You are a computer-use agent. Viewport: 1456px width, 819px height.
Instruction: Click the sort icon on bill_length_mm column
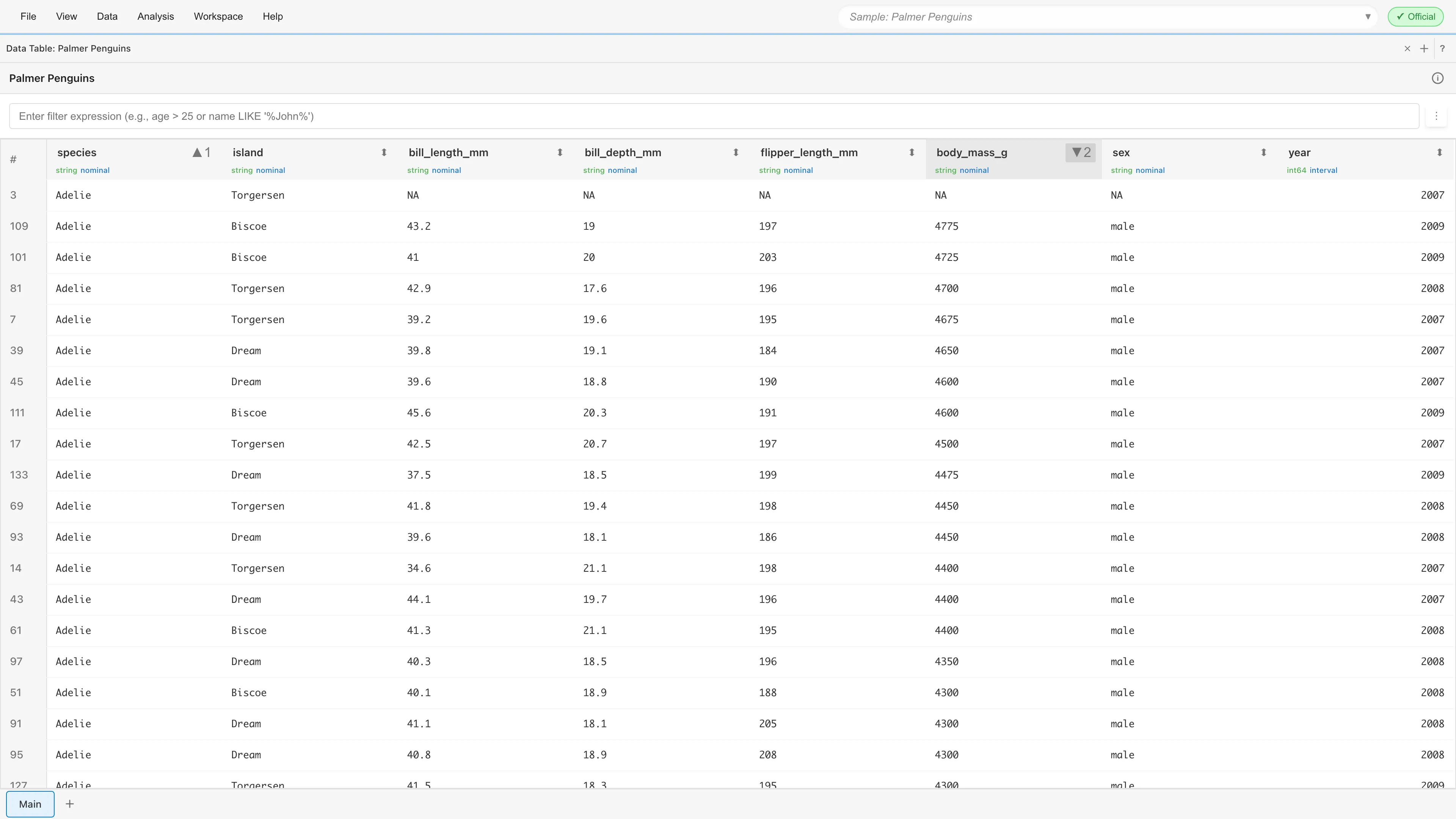click(x=560, y=152)
